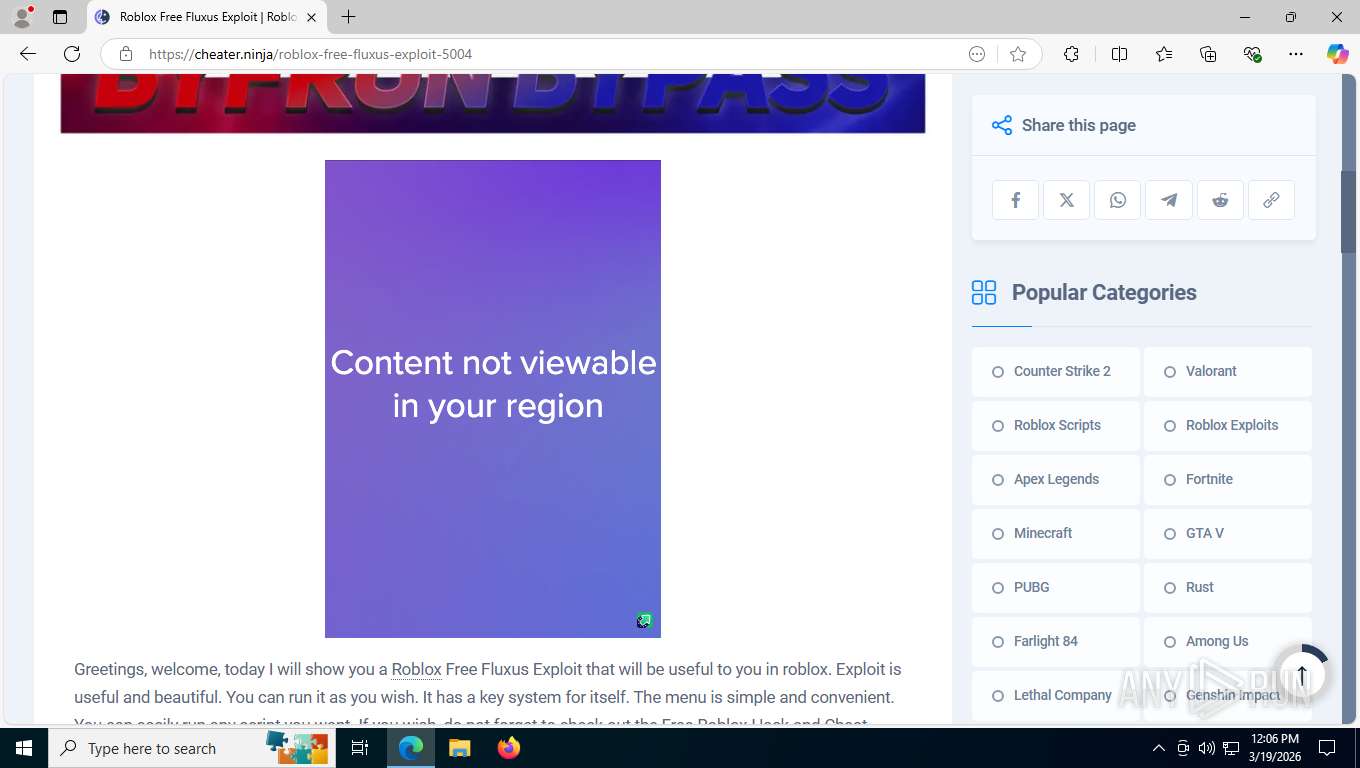The width and height of the screenshot is (1360, 768).
Task: Share page via WhatsApp
Action: pyautogui.click(x=1118, y=200)
